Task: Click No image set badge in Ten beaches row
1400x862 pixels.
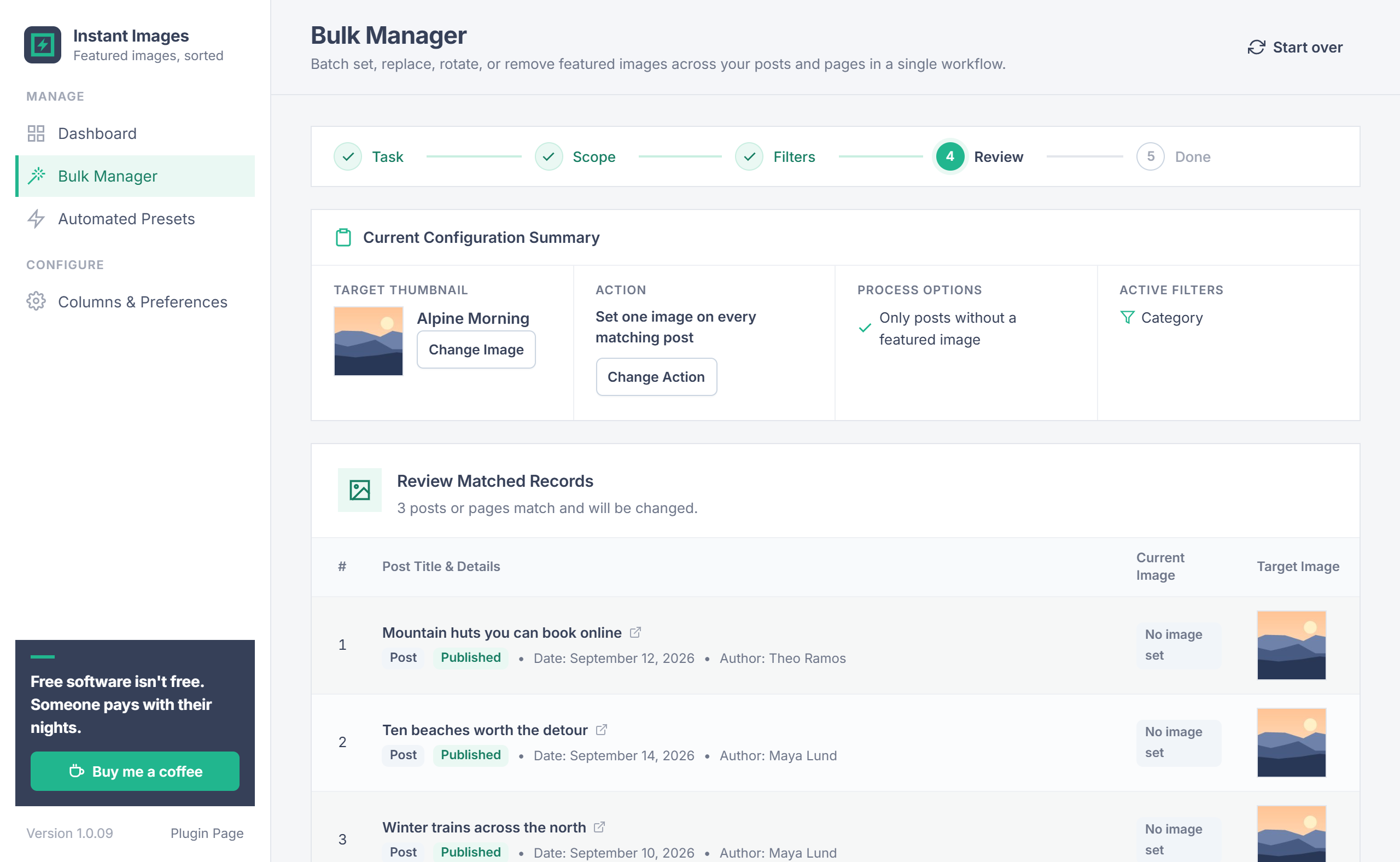Action: point(1179,742)
